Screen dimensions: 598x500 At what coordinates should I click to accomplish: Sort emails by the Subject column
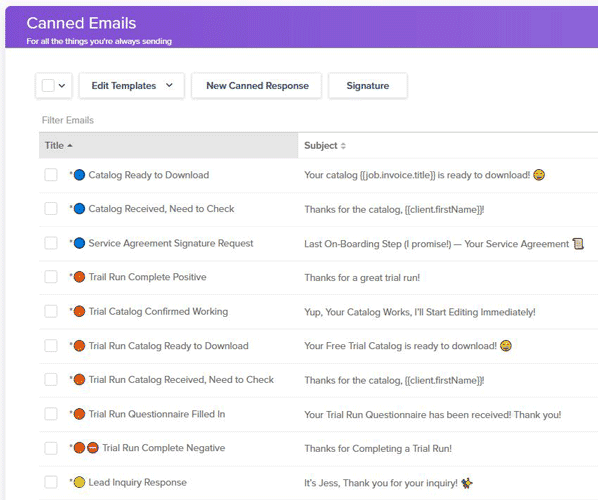click(325, 146)
